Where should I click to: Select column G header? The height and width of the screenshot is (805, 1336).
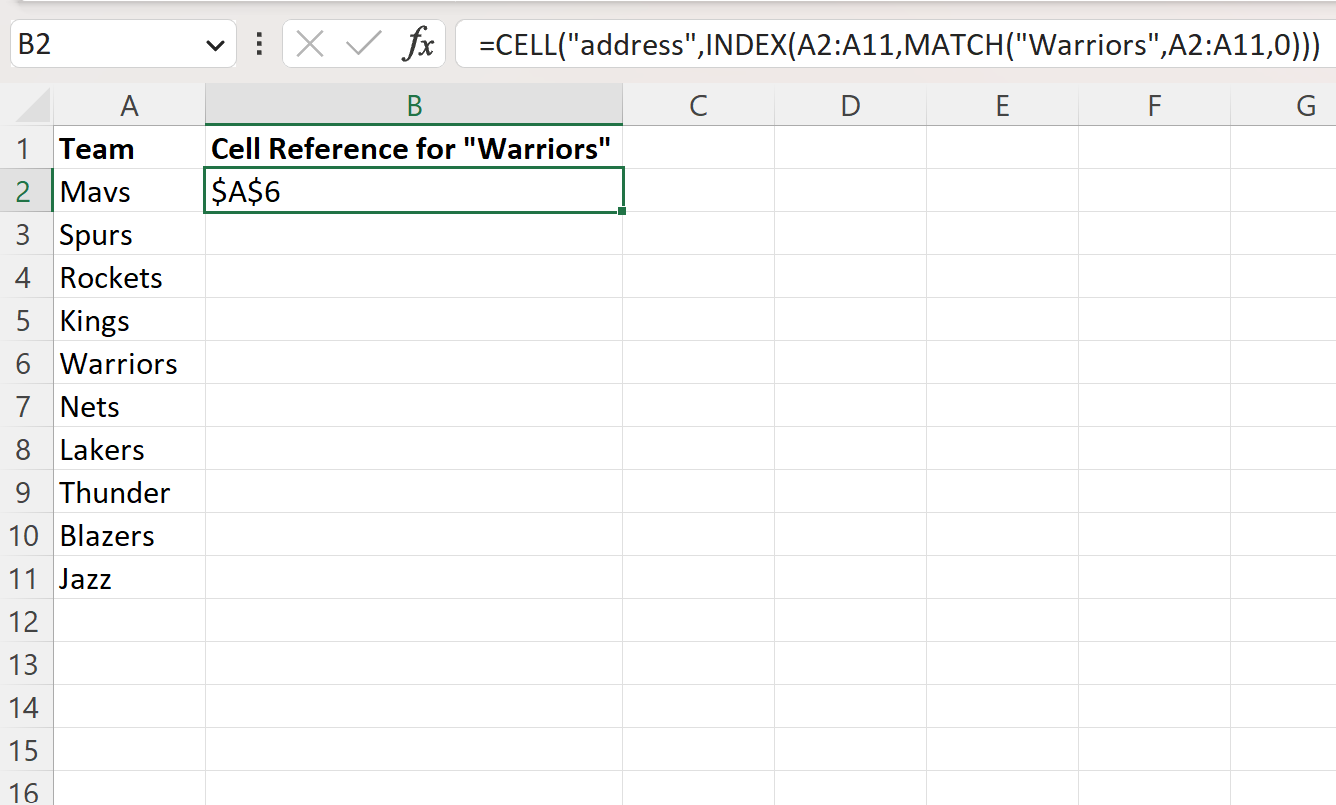tap(1306, 104)
